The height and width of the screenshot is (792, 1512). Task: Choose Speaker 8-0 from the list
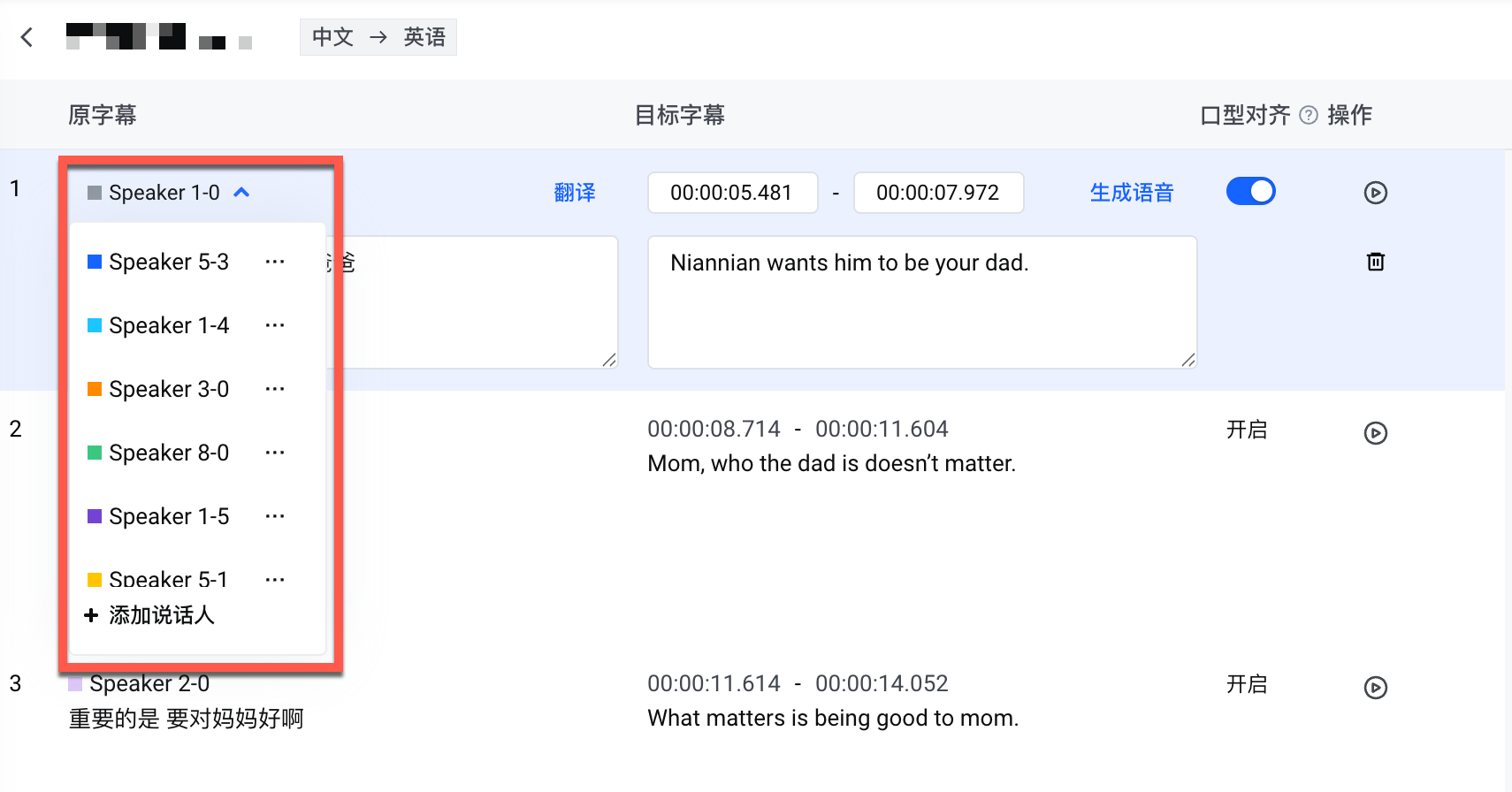pyautogui.click(x=168, y=453)
